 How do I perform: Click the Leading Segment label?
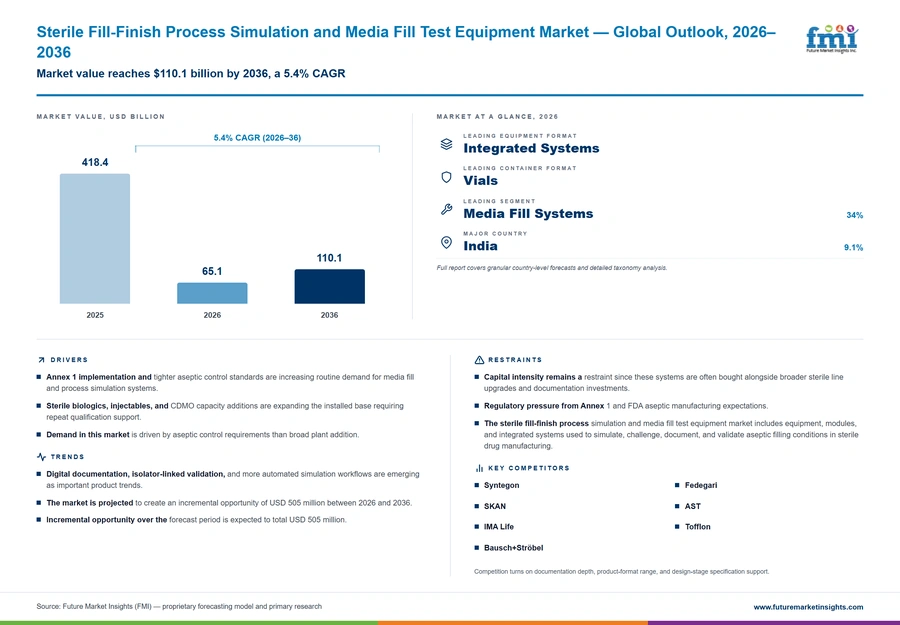tap(499, 201)
